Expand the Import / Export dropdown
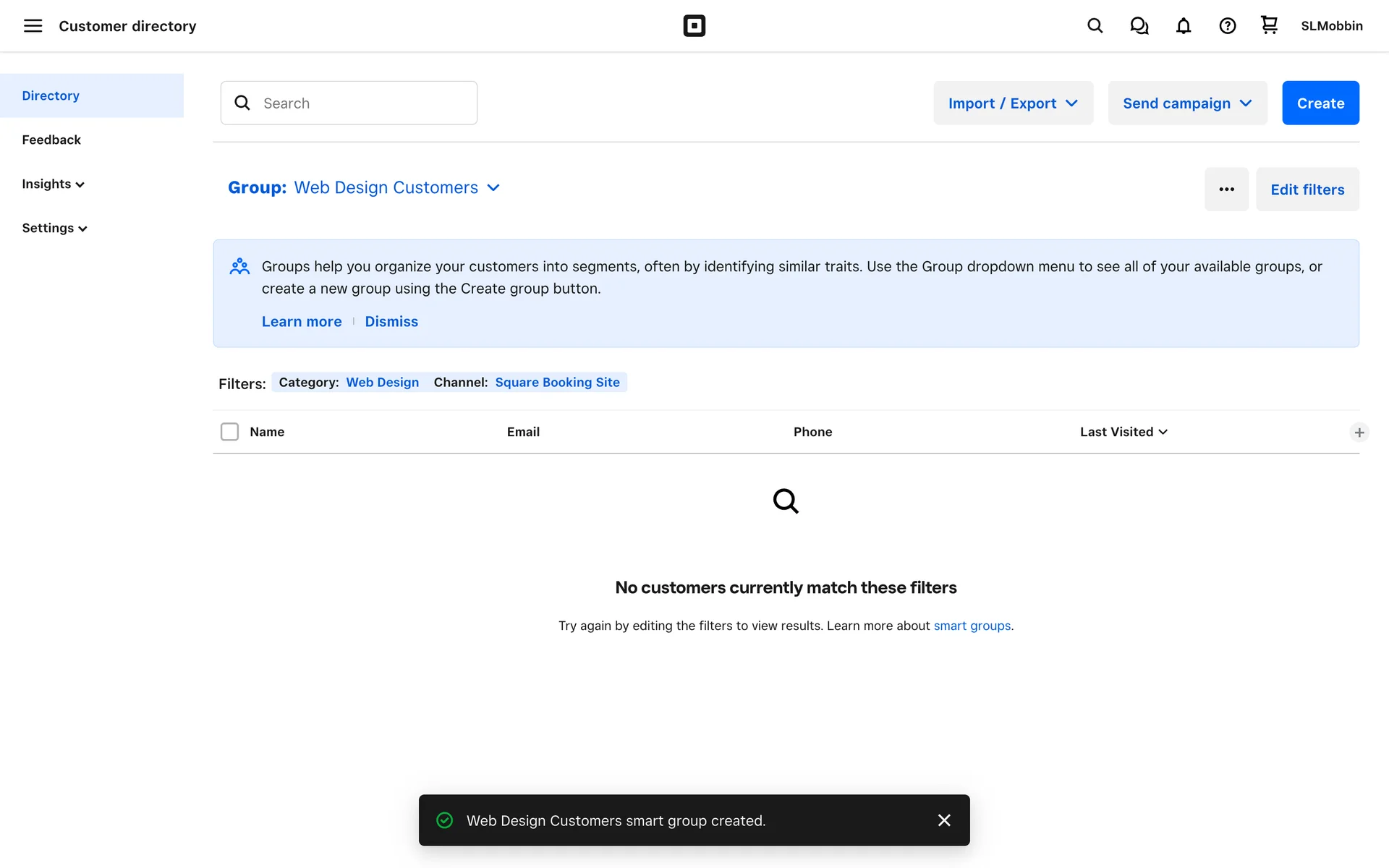This screenshot has width=1389, height=868. tap(1013, 103)
